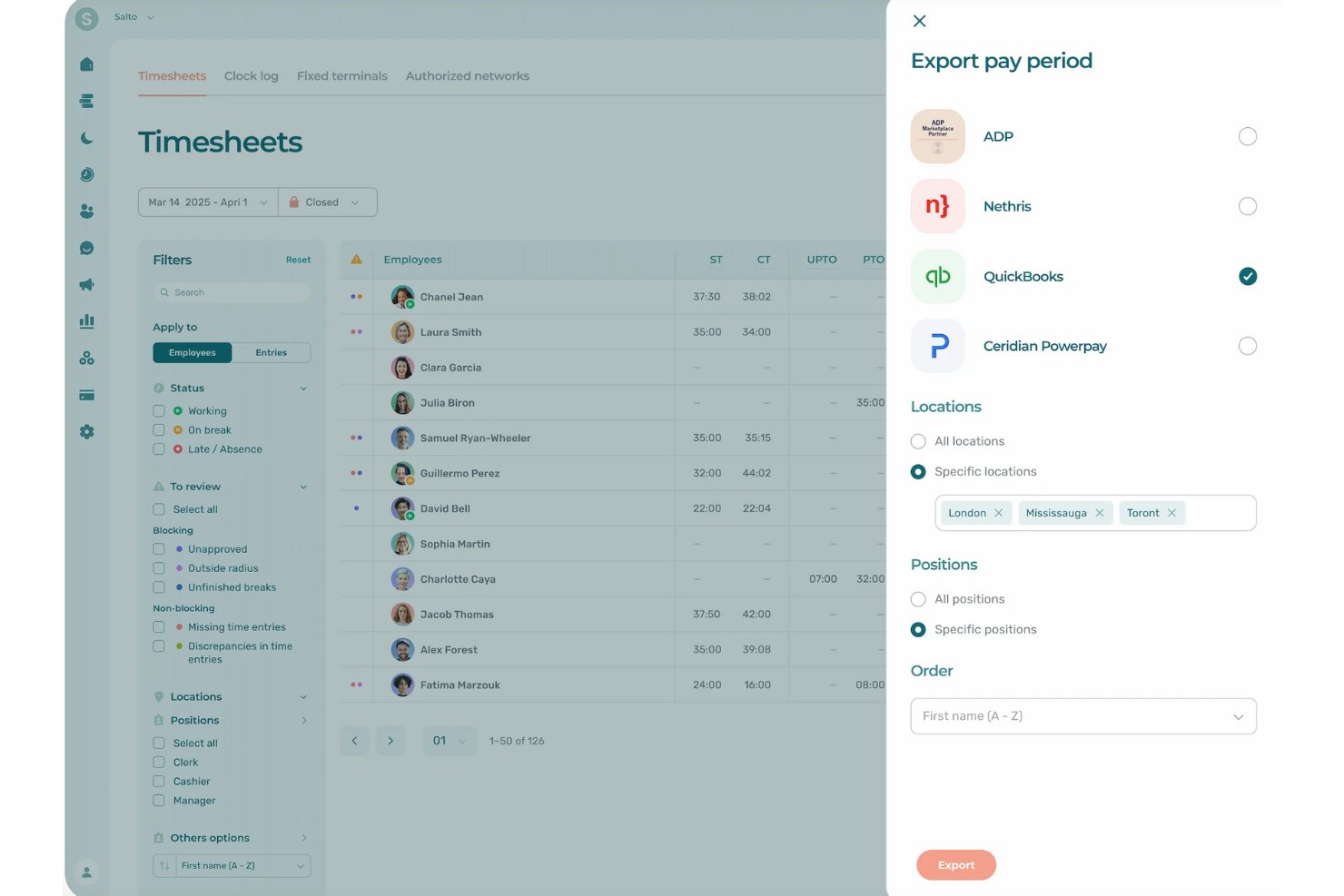Image resolution: width=1344 pixels, height=896 pixels.
Task: Open the home icon in the sidebar
Action: tap(86, 64)
